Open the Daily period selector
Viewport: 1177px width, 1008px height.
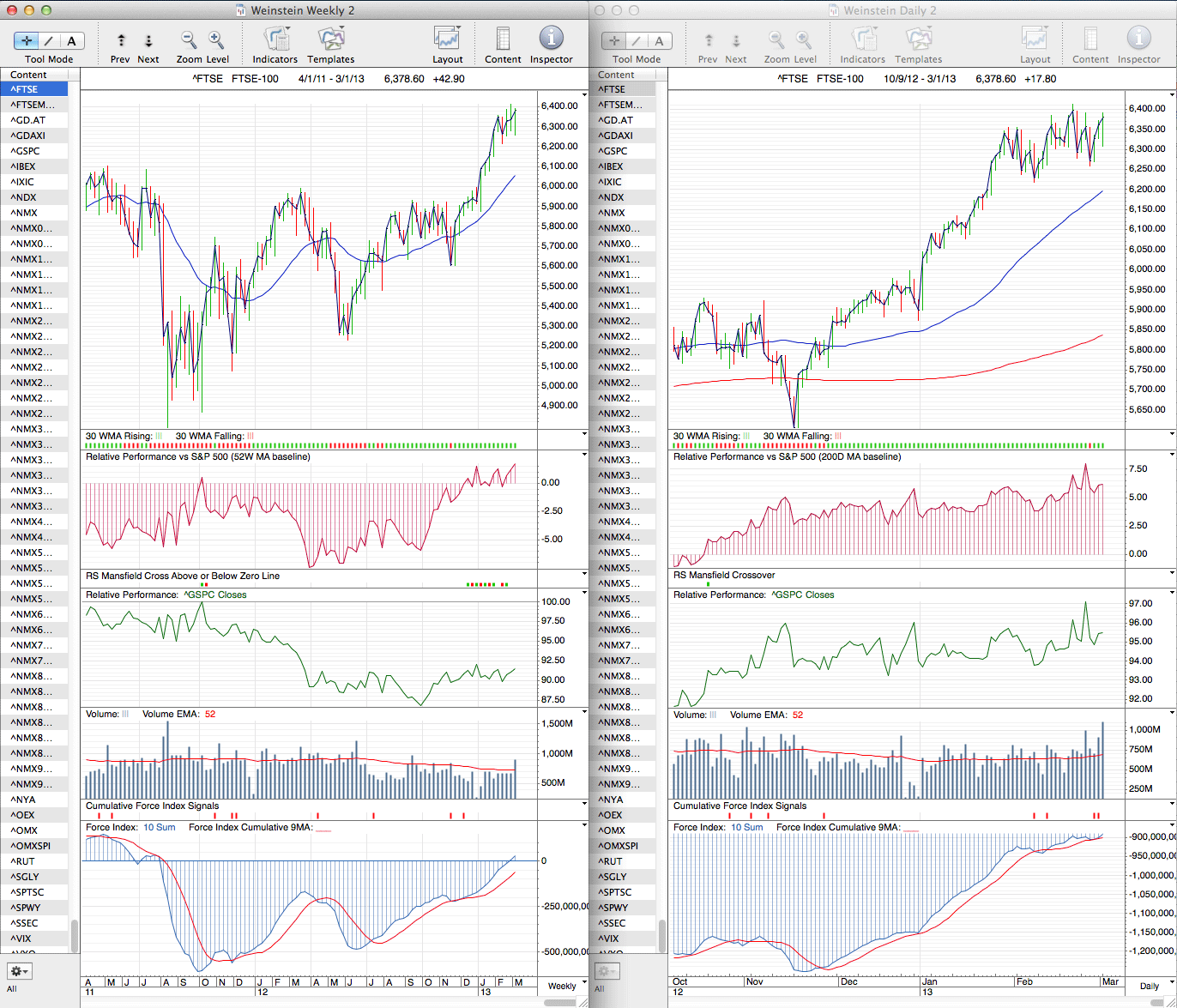[1149, 986]
